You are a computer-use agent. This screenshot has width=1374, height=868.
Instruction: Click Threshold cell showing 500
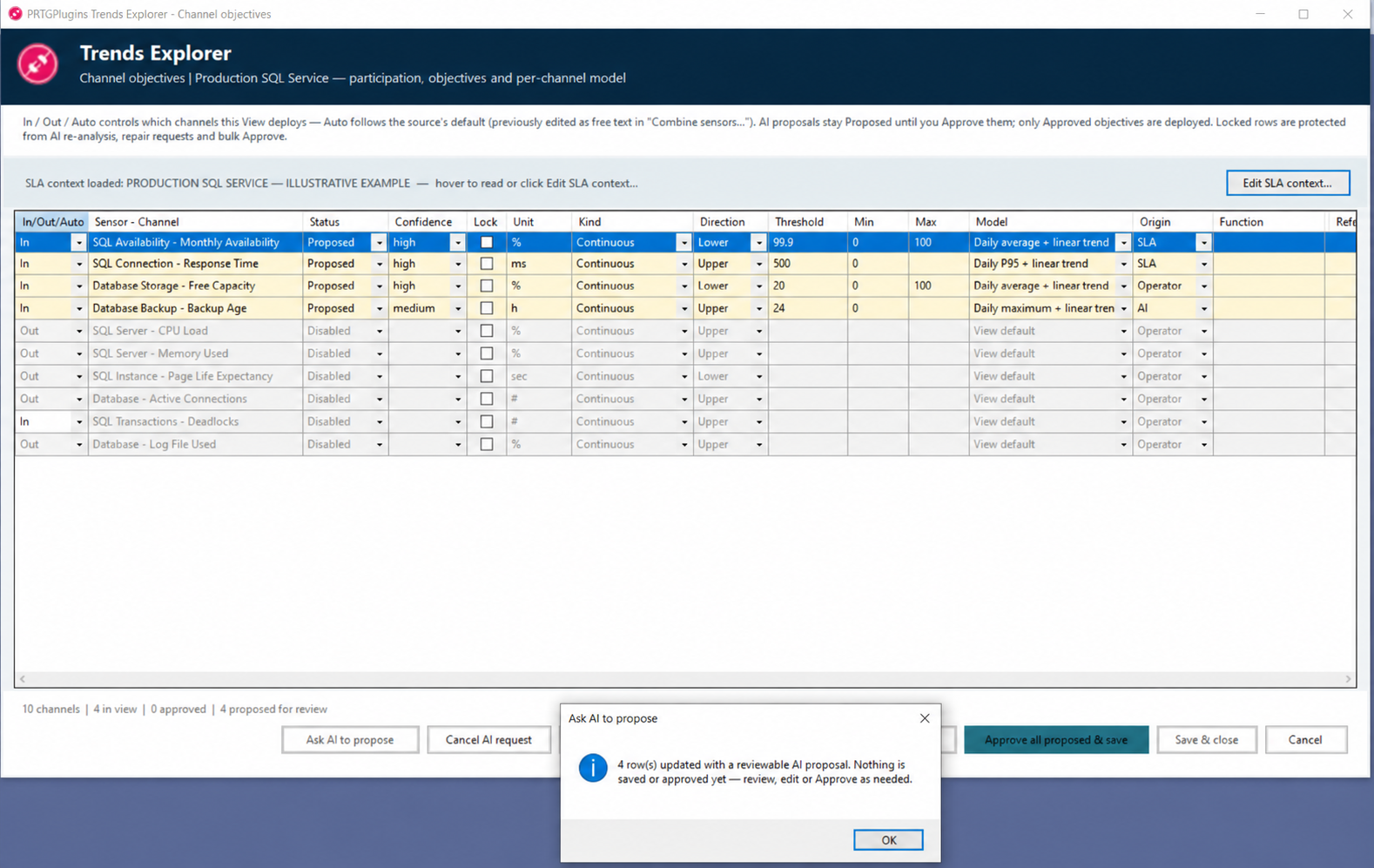[x=808, y=264]
